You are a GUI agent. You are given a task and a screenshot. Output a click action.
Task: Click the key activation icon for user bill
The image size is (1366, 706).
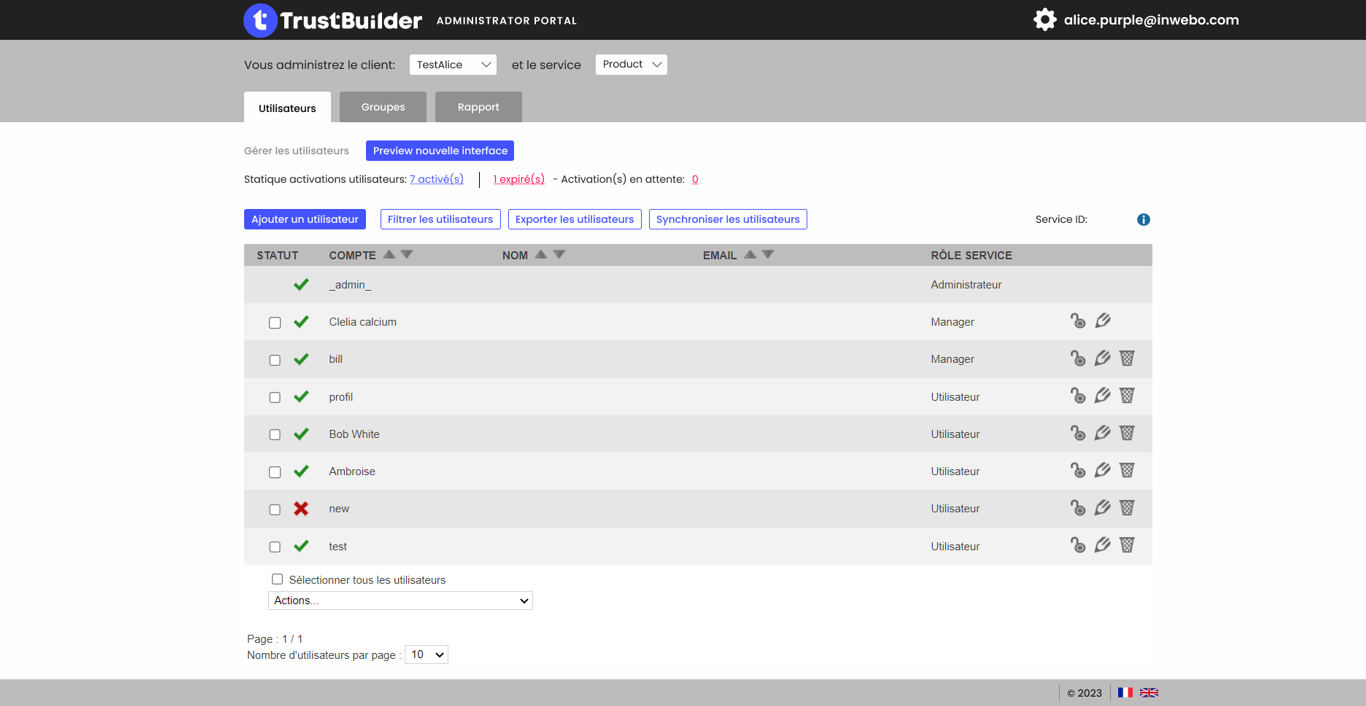1078,358
